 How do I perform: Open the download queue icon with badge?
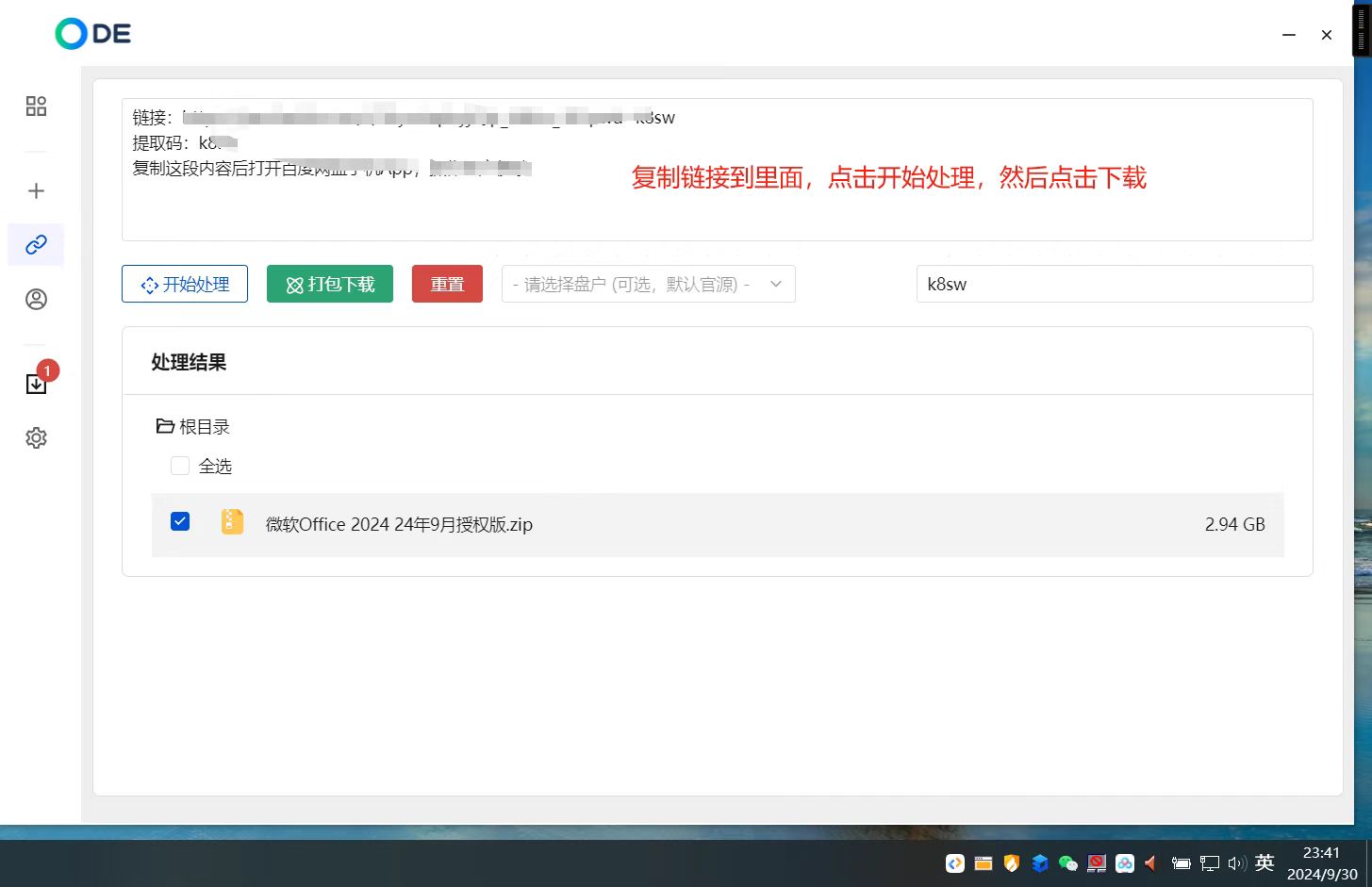36,384
